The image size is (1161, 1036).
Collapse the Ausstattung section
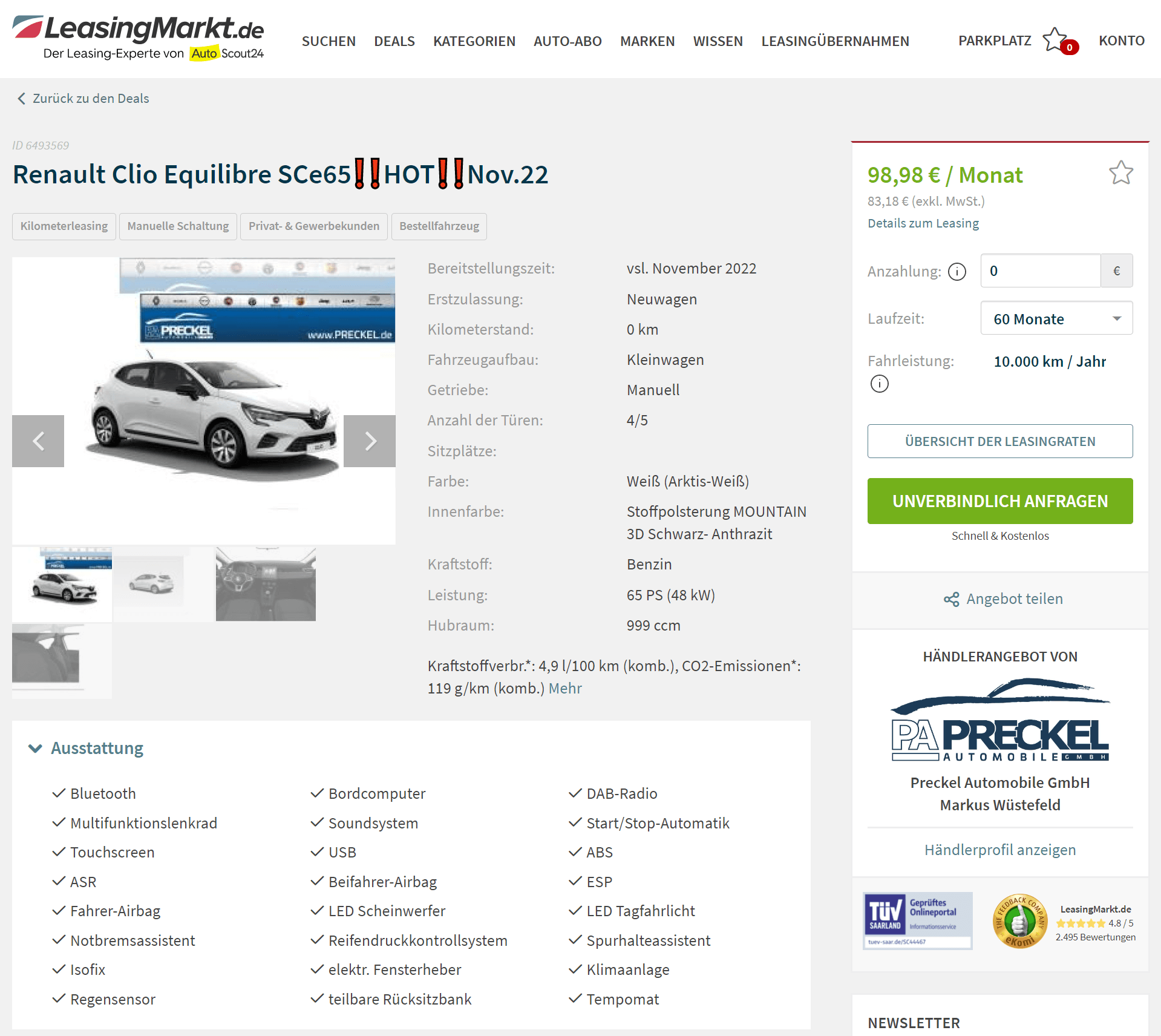click(x=85, y=748)
